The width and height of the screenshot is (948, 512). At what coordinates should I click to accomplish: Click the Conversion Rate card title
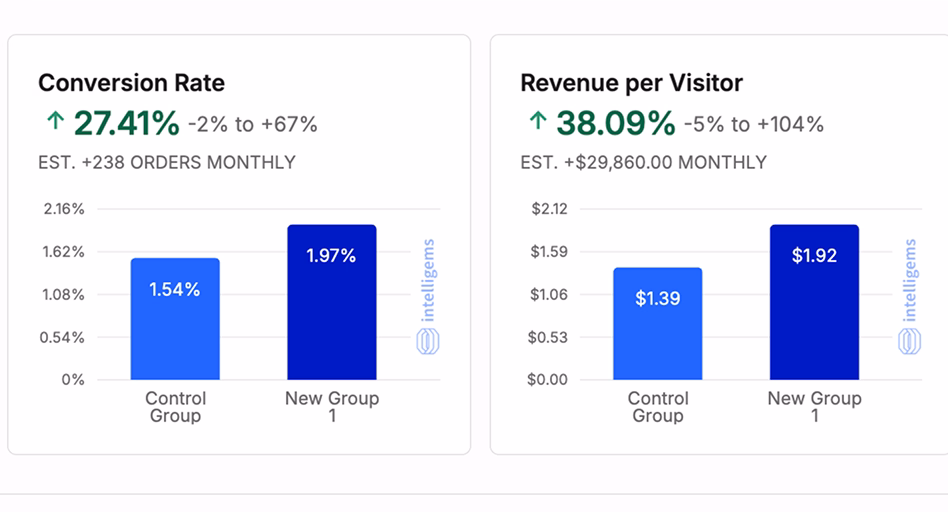(x=131, y=83)
